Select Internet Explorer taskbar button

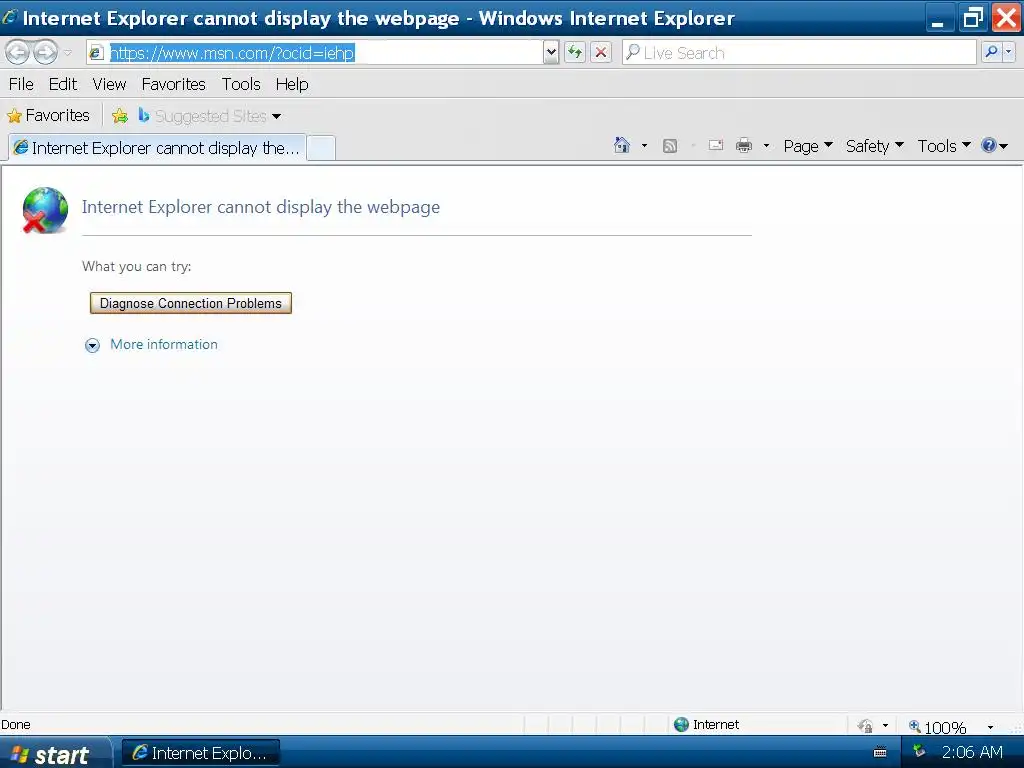tap(201, 753)
